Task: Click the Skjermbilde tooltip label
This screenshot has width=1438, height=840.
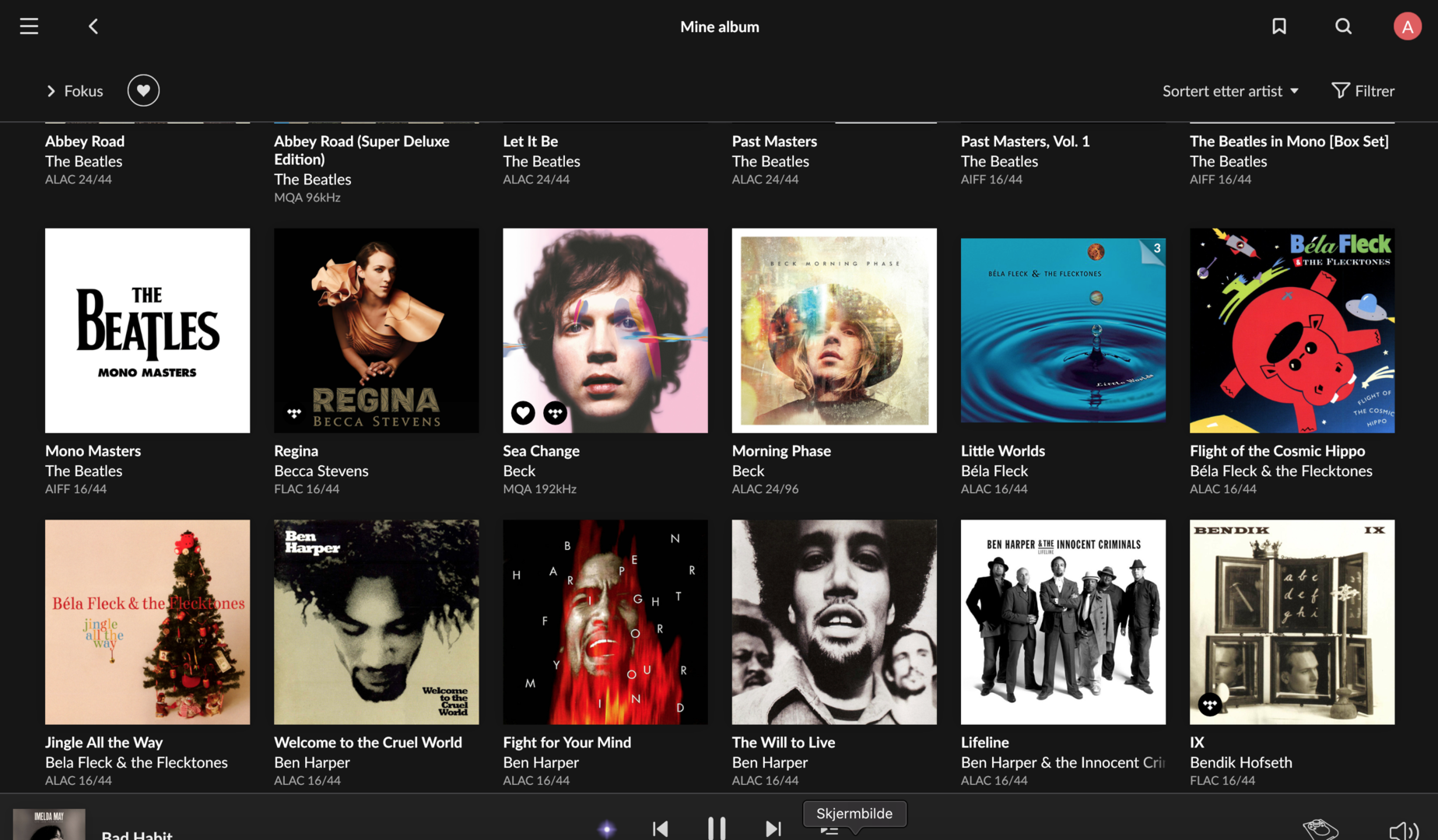Action: (x=854, y=814)
